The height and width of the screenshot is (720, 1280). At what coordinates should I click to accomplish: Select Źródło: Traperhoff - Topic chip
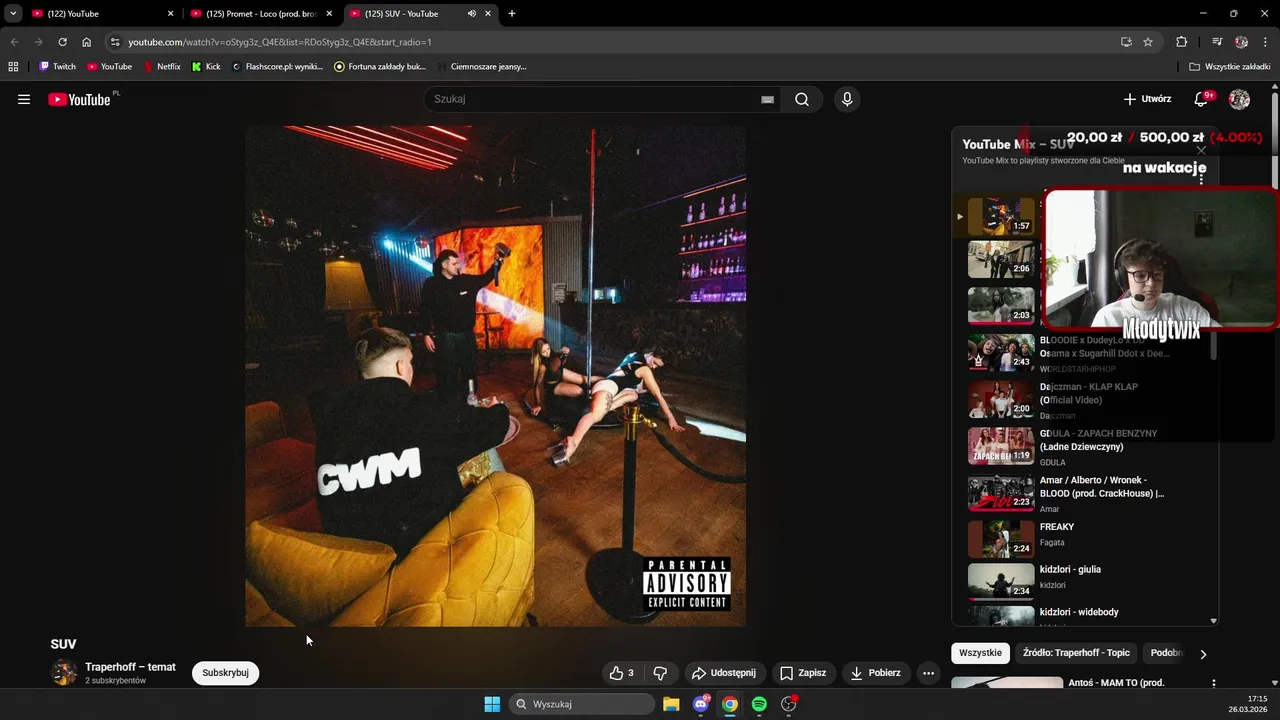click(1076, 653)
